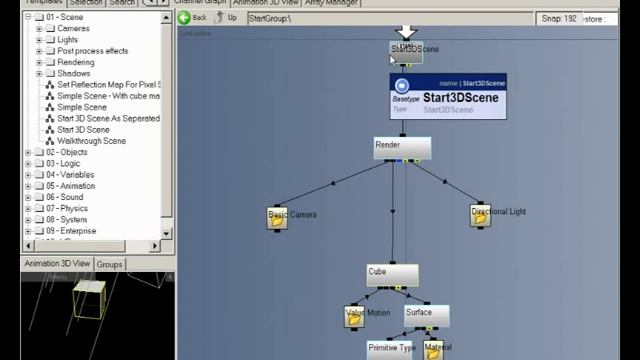Expand the Lights tree node
Screen dimensions: 640x360
39,40
